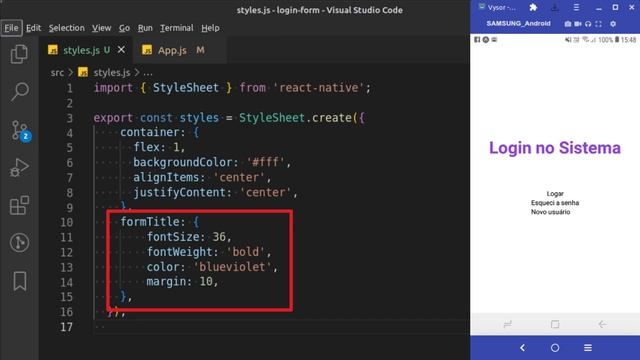Click the Vysor download icon
Image resolution: width=640 pixels, height=360 pixels.
(x=555, y=7)
